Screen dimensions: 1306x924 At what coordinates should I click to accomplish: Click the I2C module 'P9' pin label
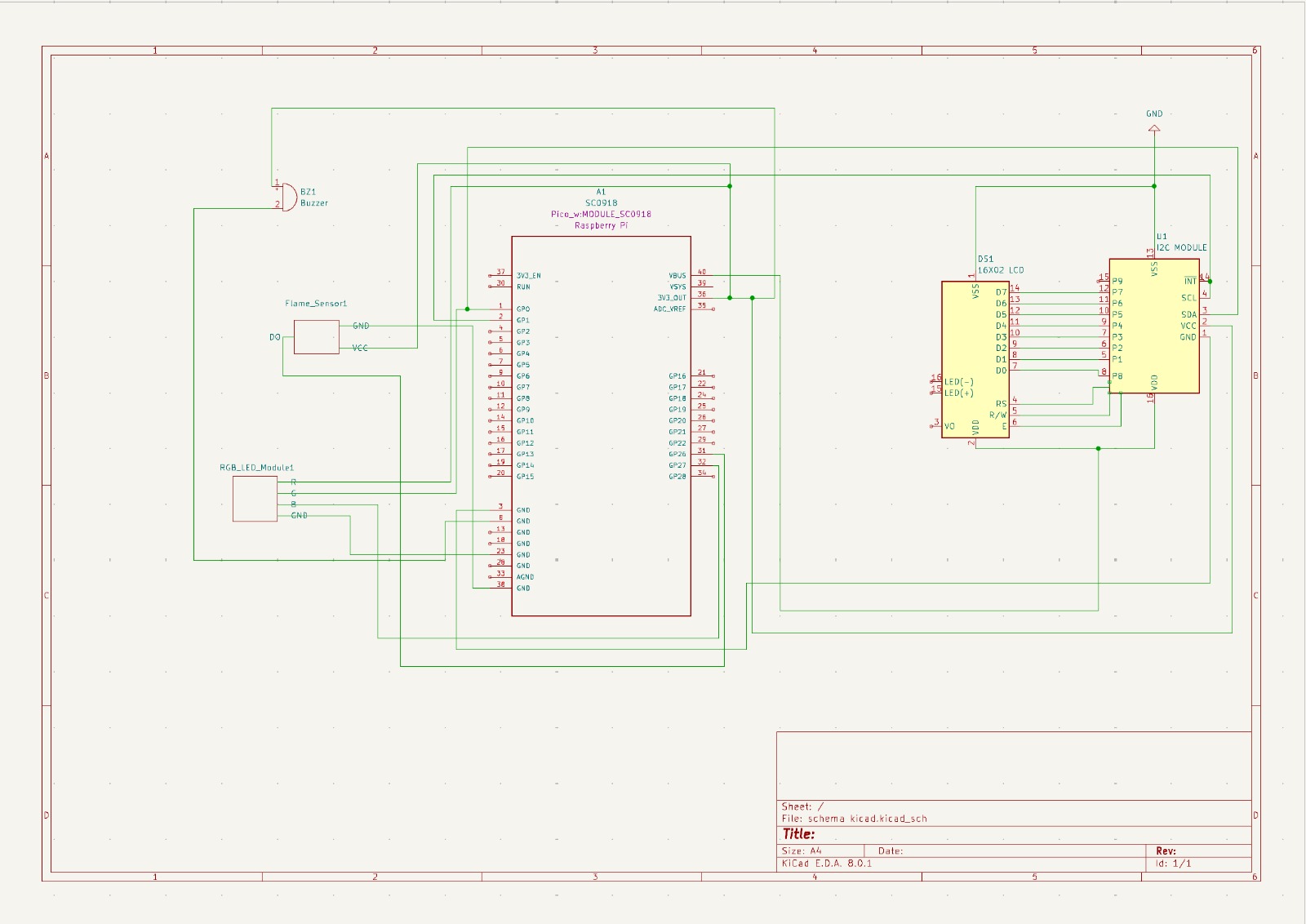(1117, 282)
